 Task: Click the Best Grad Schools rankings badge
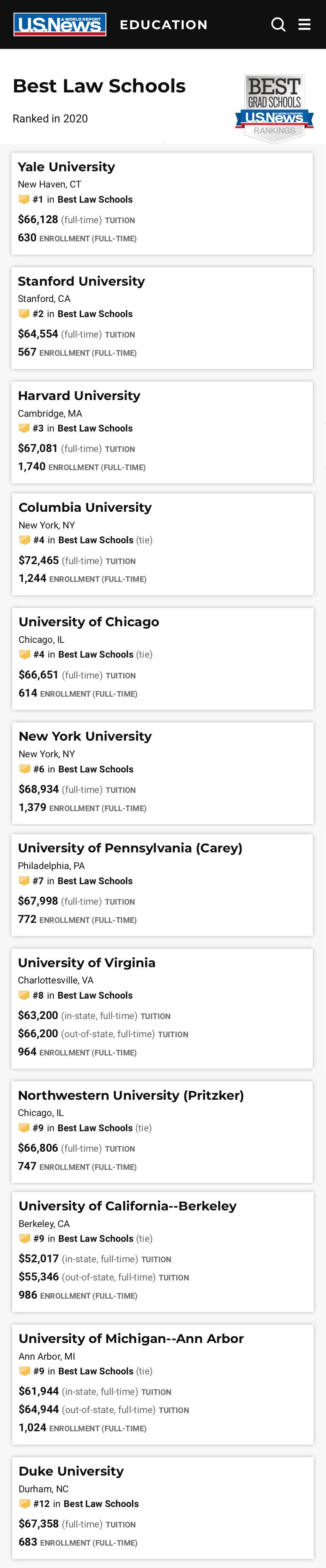click(274, 109)
